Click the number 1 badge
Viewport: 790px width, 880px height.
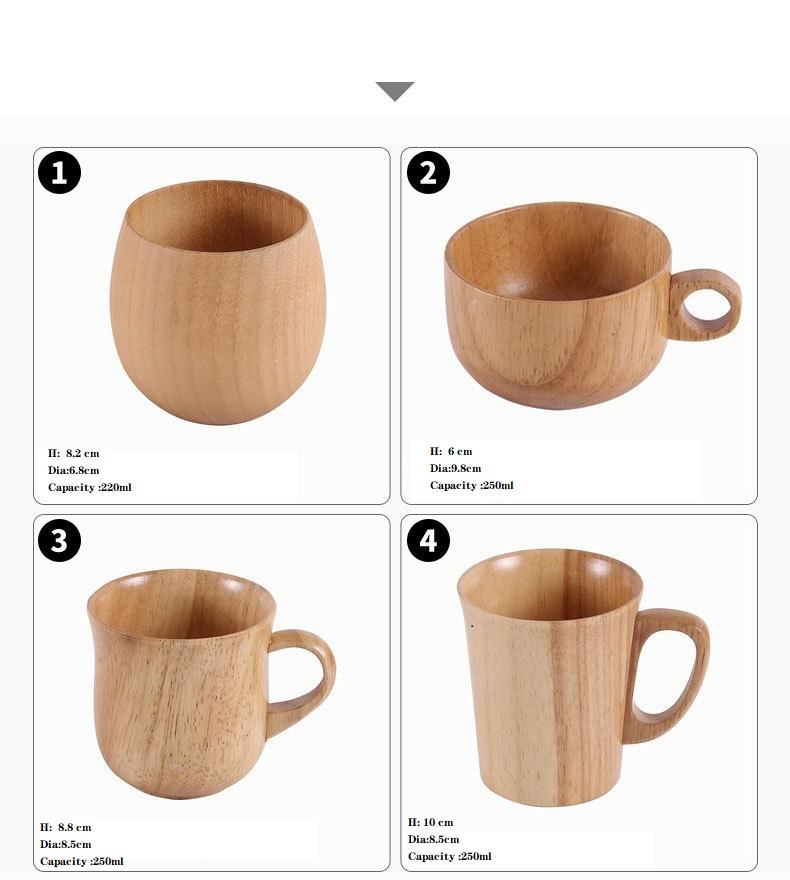click(59, 172)
